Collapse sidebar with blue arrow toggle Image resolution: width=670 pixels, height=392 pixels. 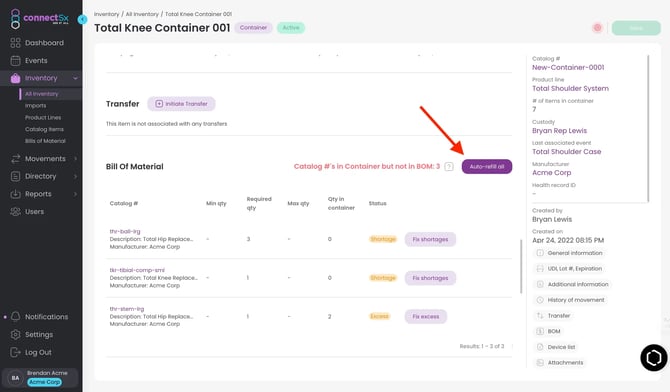click(82, 19)
